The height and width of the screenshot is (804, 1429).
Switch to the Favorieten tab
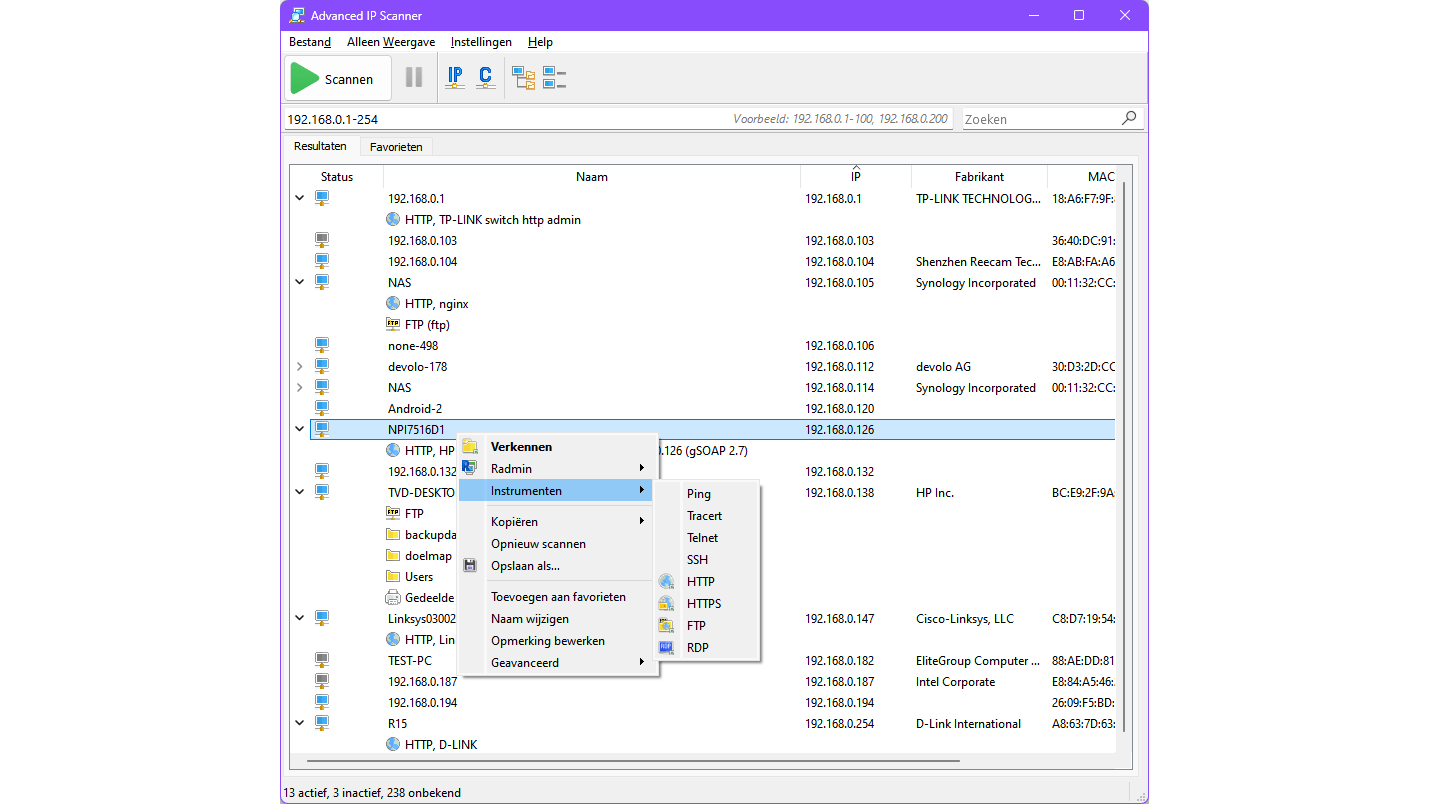[x=396, y=147]
